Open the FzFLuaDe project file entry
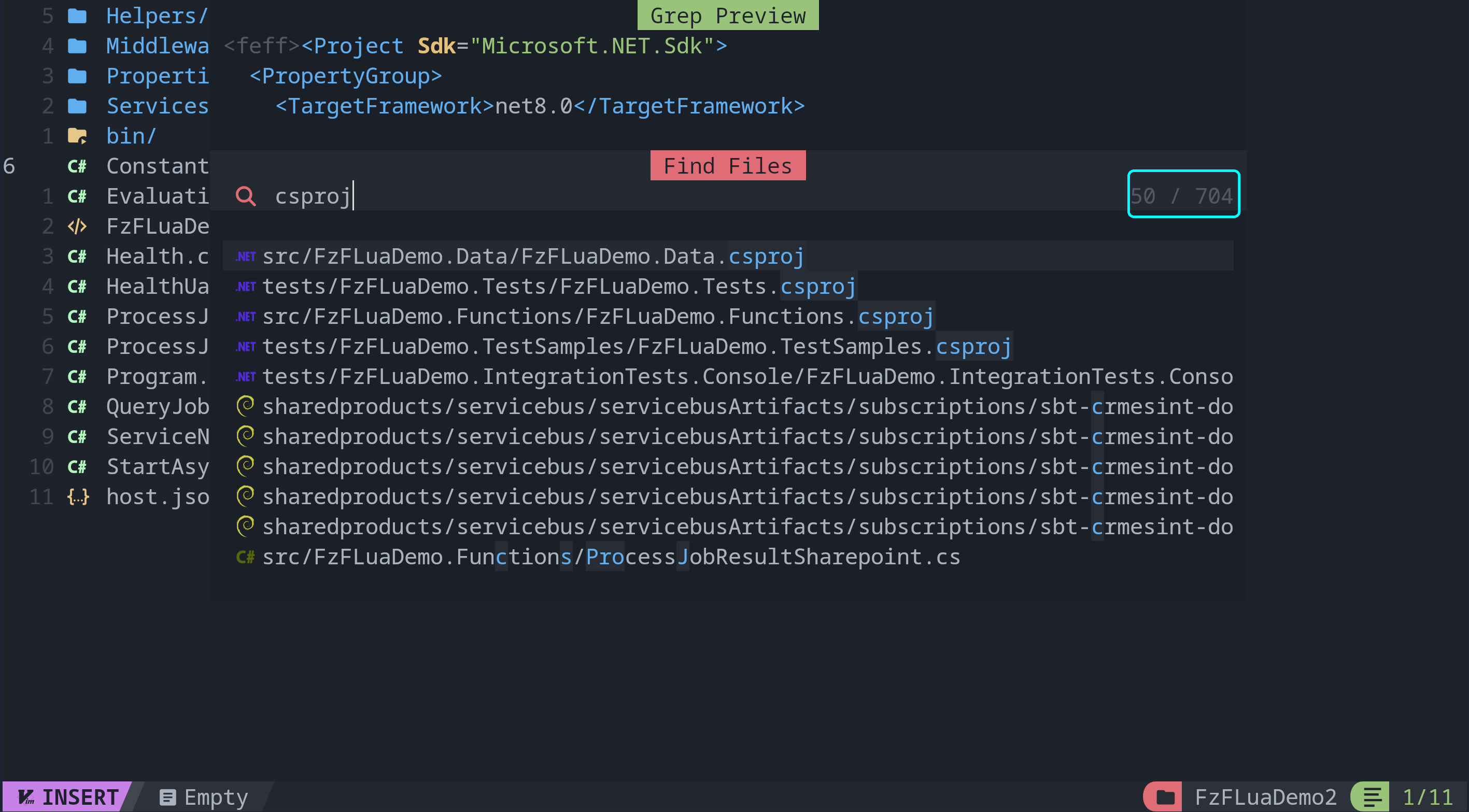Screen dimensions: 1469x812 [x=158, y=226]
